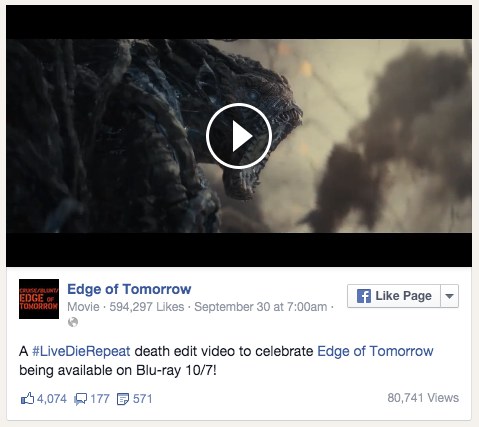Play the Edge of Tomorrow video

(x=239, y=136)
